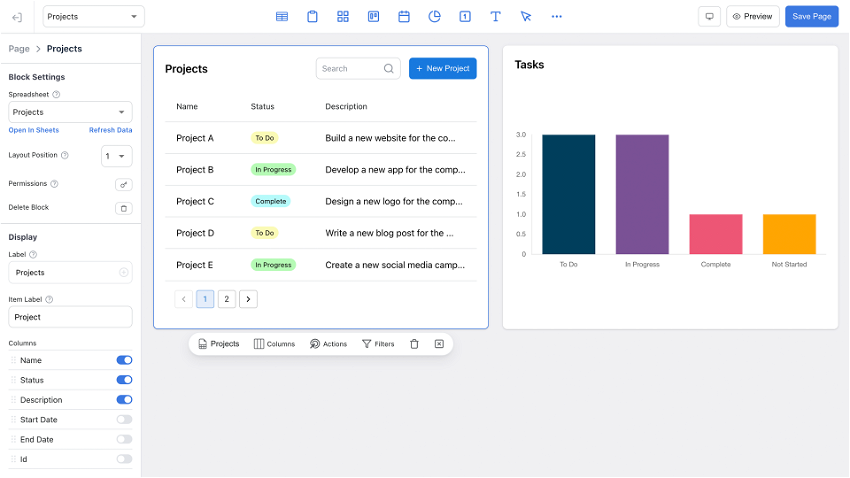Turn off the Name column toggle

tap(124, 360)
